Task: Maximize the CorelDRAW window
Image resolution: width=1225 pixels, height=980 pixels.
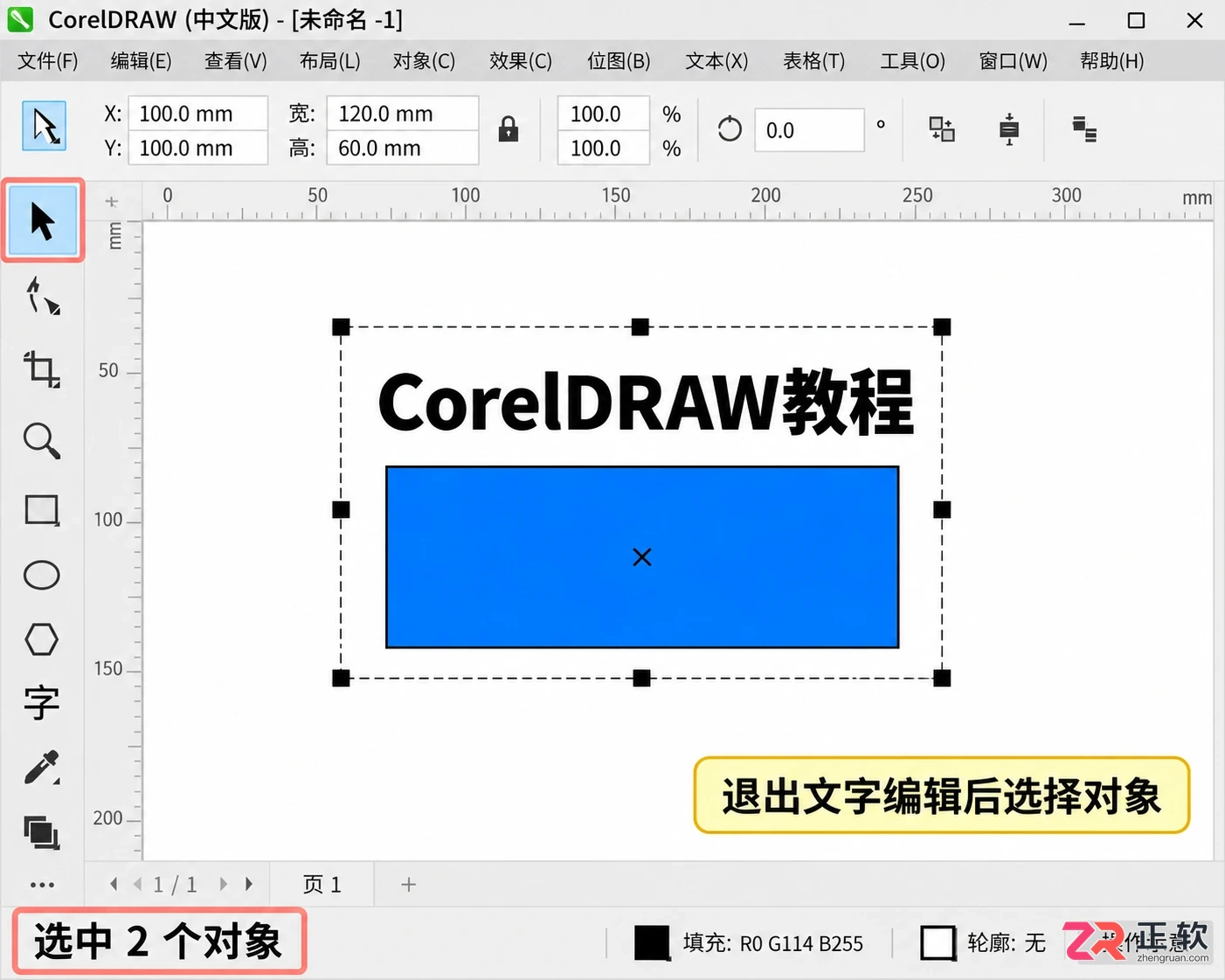Action: (1136, 20)
